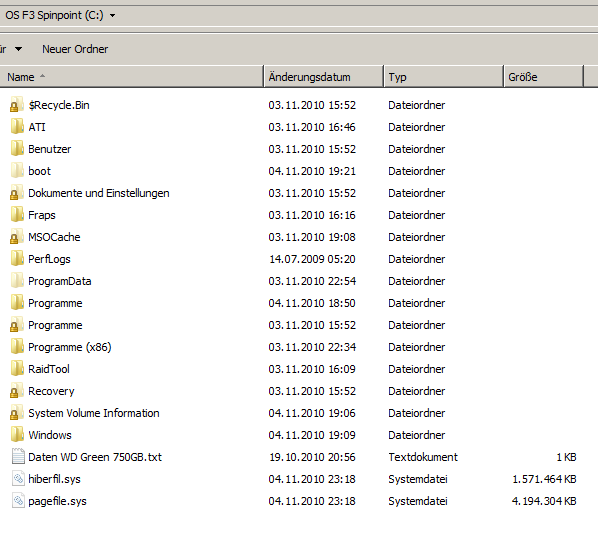This screenshot has width=598, height=535.
Task: Select the Benutzer folder name
Action: [x=50, y=149]
